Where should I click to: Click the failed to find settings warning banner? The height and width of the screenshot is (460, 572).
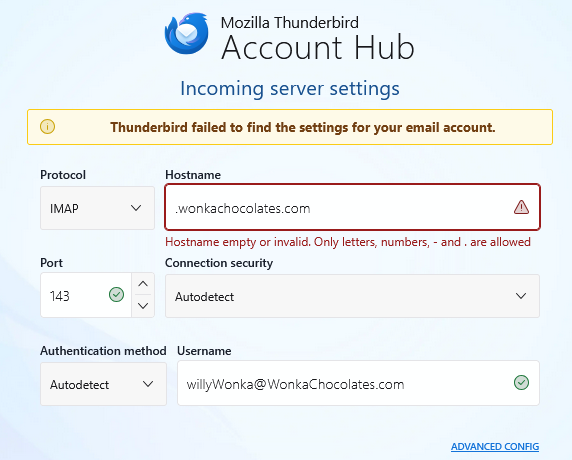290,127
